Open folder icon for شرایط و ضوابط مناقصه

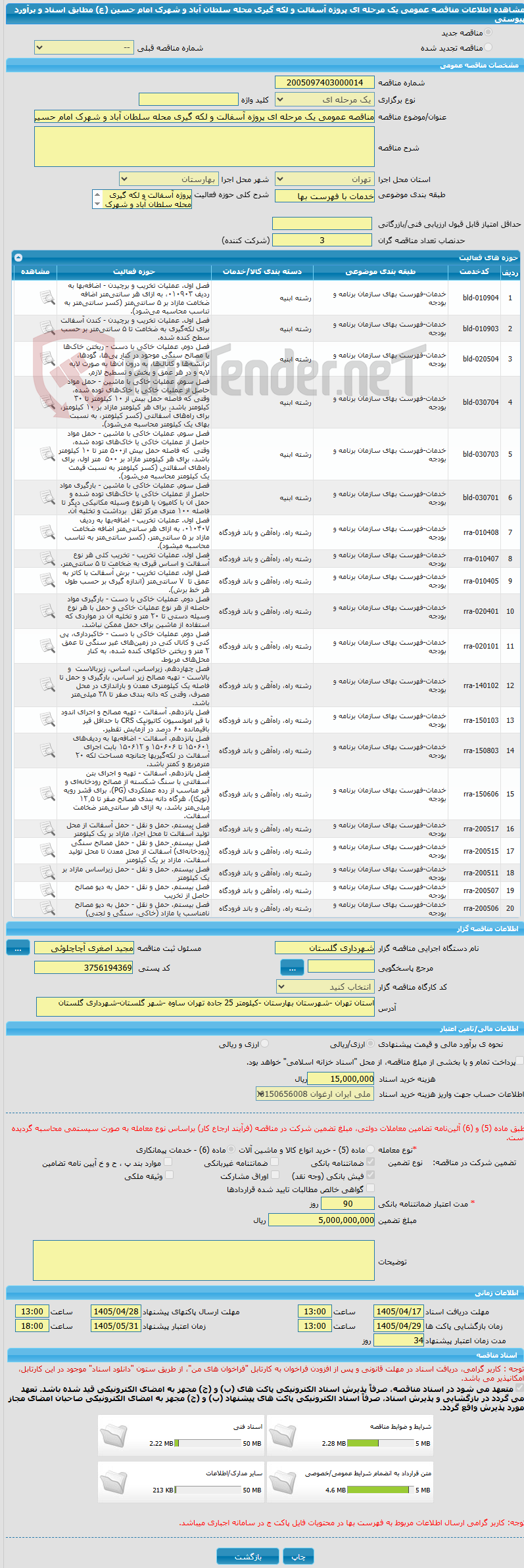[283, 1435]
